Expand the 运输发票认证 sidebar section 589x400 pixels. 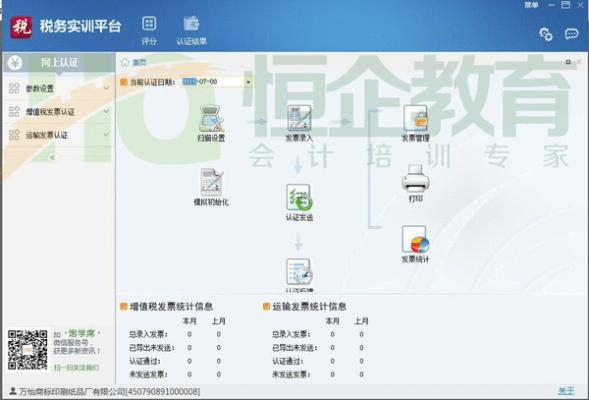(58, 135)
